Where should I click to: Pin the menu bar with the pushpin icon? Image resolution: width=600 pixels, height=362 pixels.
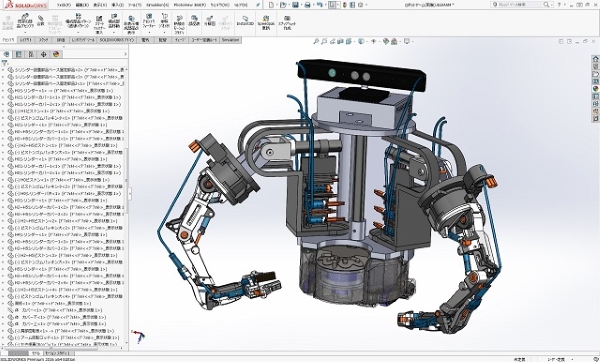(258, 5)
